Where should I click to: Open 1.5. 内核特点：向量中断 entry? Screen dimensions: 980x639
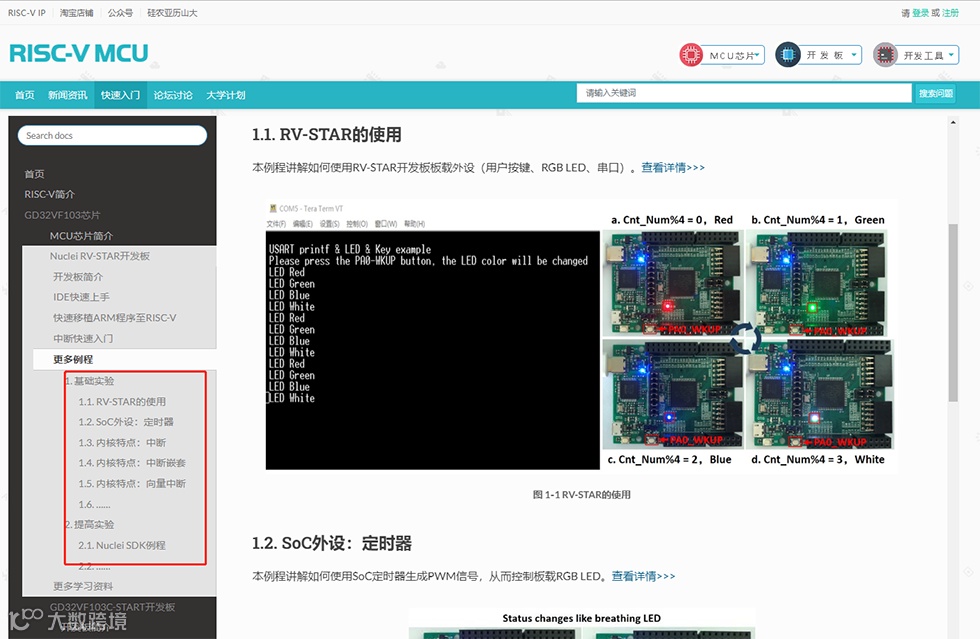132,484
